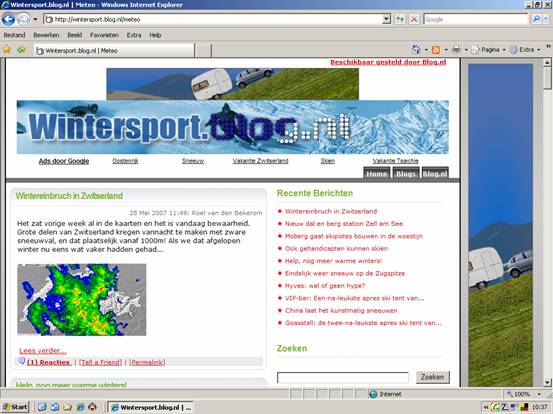553x414 pixels.
Task: Expand the address bar history dropdown
Action: [x=387, y=19]
